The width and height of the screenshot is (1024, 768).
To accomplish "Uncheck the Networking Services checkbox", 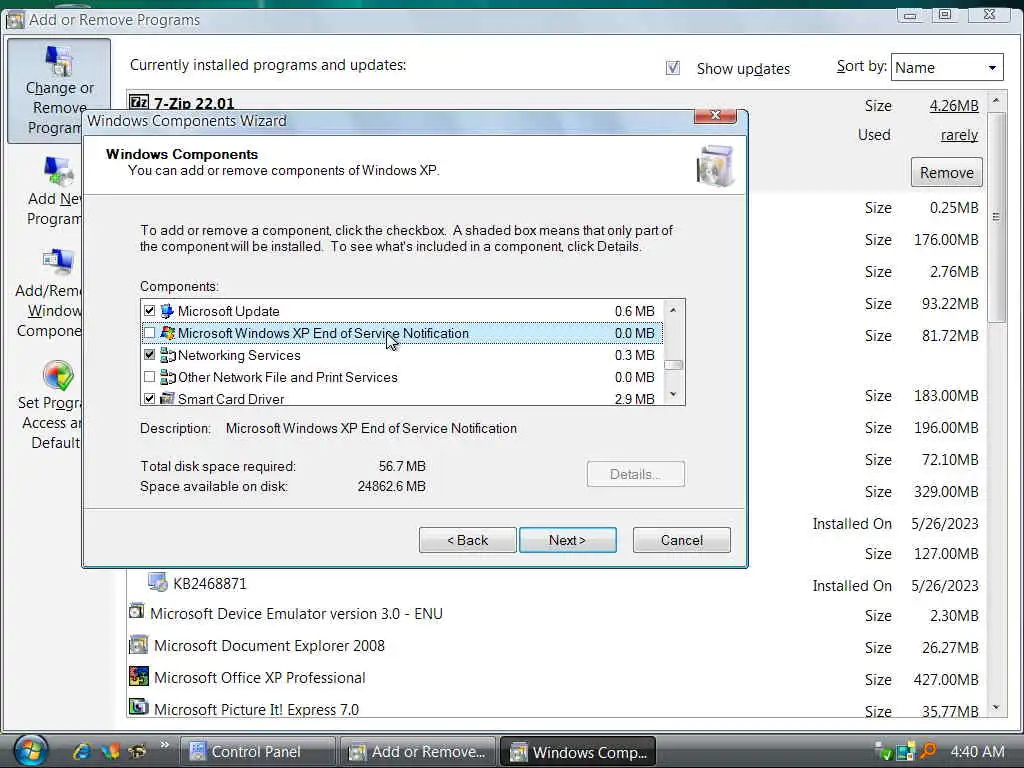I will coord(150,355).
